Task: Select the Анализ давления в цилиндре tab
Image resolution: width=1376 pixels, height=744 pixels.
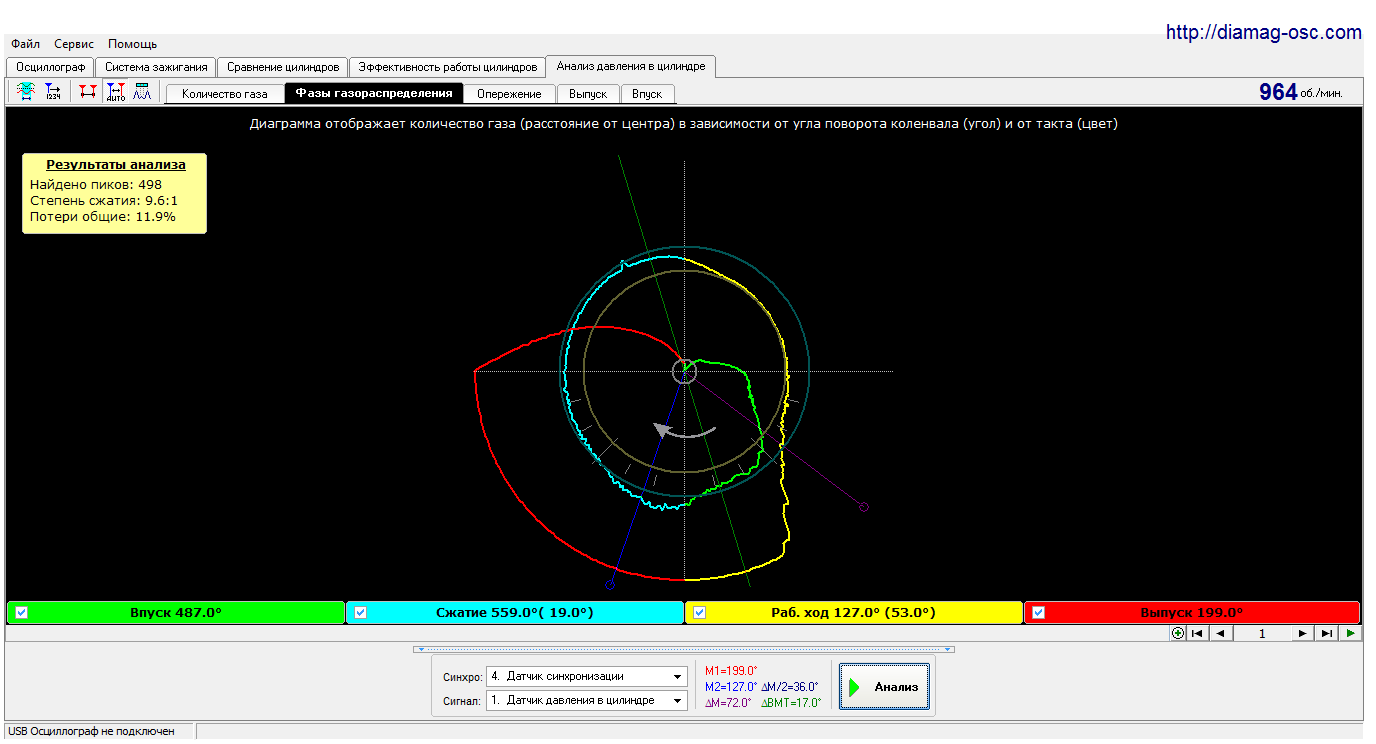Action: tap(631, 66)
